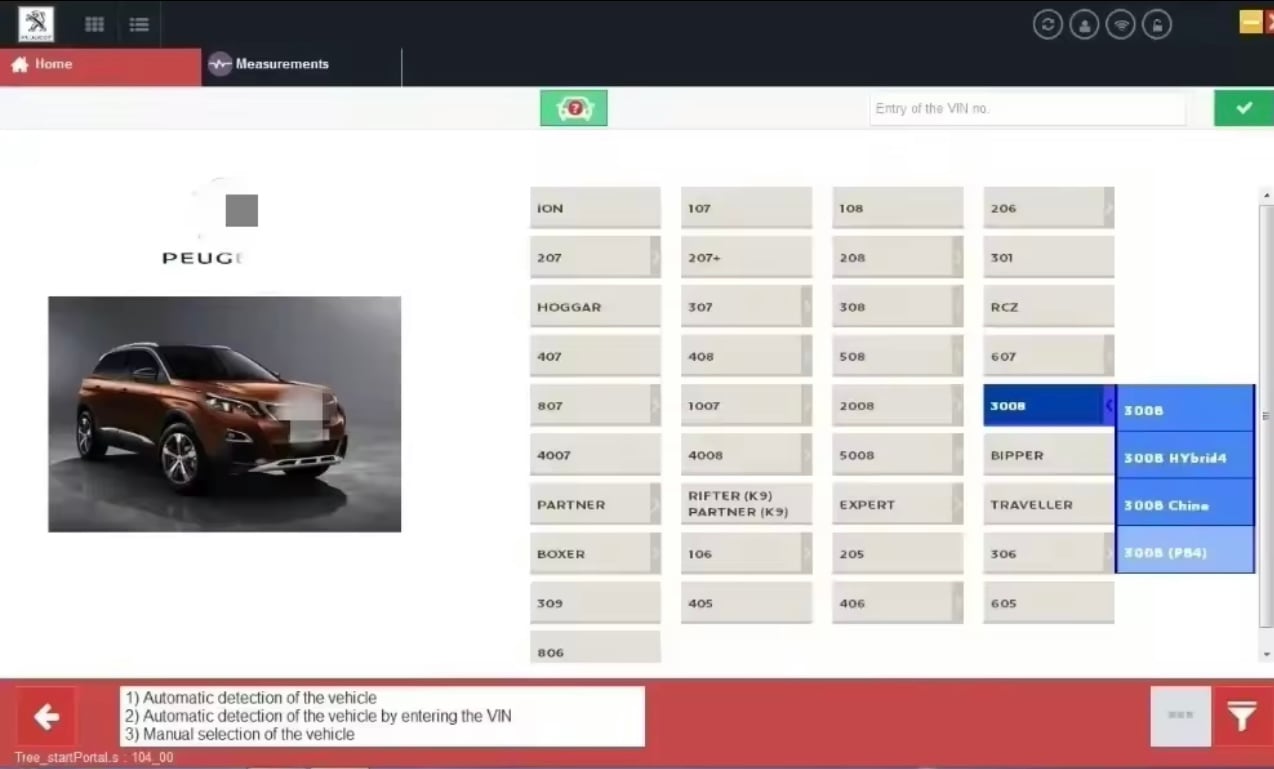Select the 508 model button
Screen dimensions: 1274x769
tap(897, 356)
